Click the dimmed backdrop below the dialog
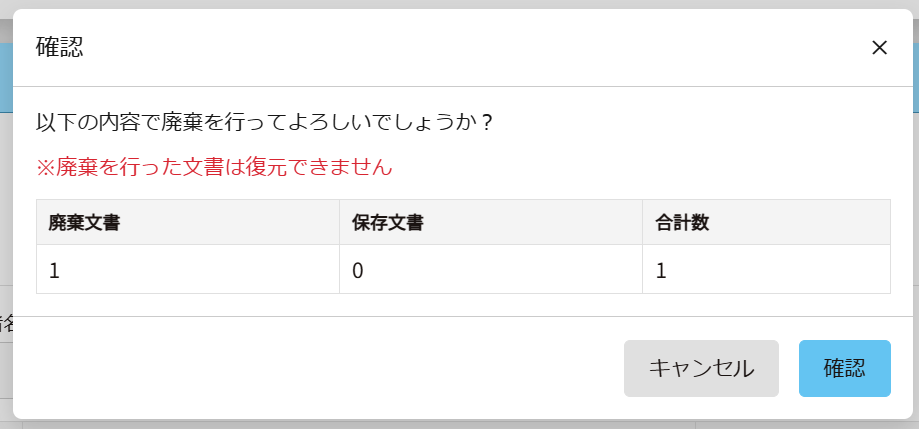This screenshot has width=919, height=429. pos(460,424)
